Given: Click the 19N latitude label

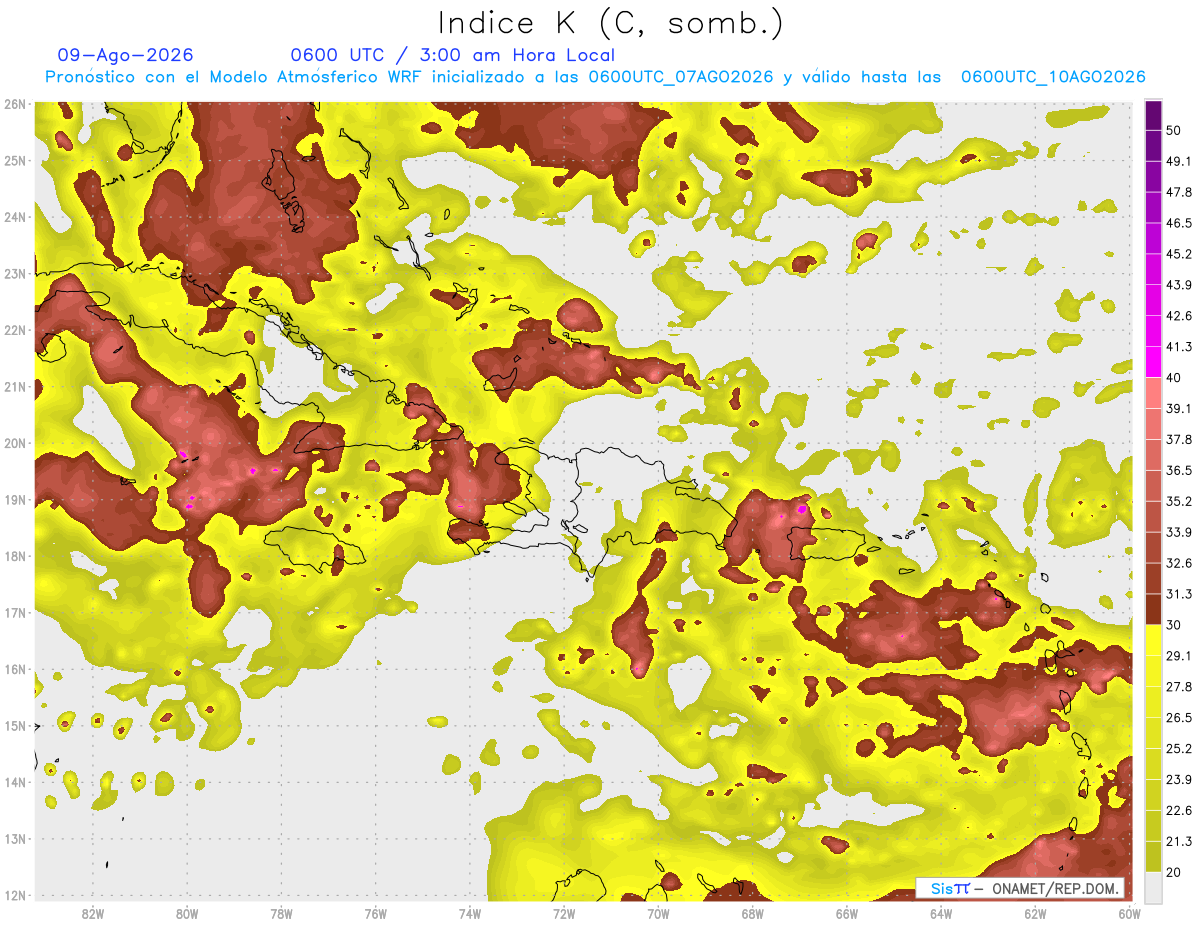Looking at the screenshot, I should click(x=15, y=499).
